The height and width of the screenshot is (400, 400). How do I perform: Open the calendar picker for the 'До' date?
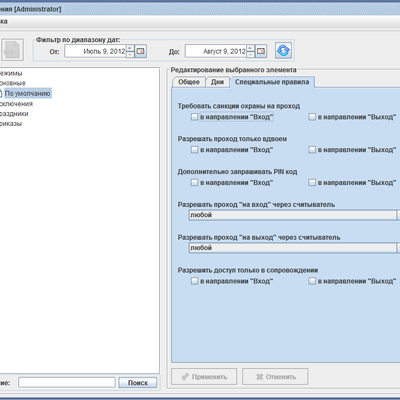(x=261, y=51)
